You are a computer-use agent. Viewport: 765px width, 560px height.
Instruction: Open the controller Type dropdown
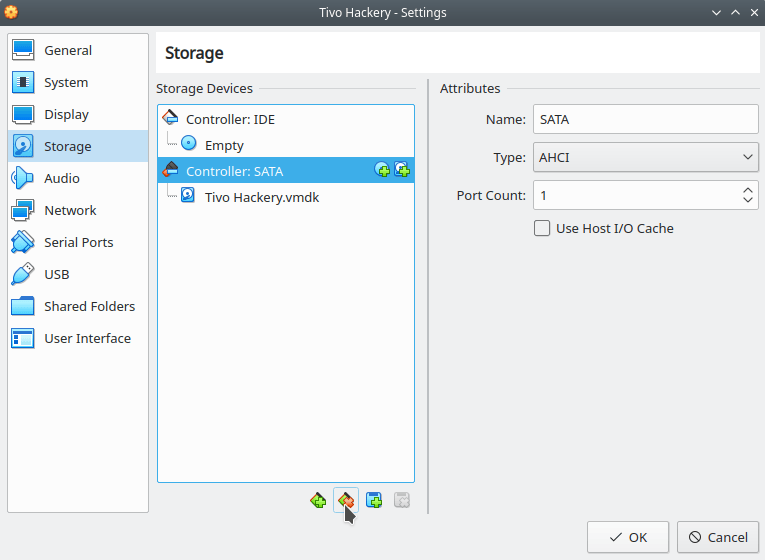(645, 157)
